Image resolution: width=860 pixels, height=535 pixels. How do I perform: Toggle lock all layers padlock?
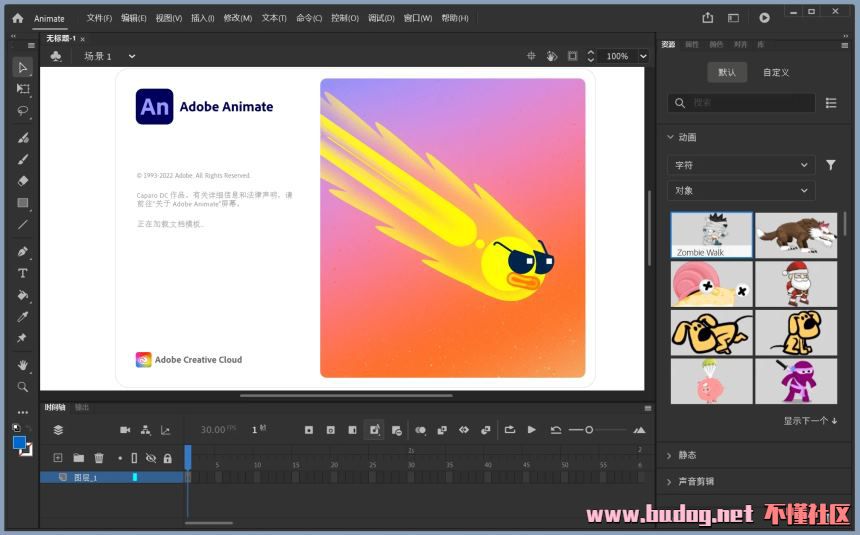168,458
